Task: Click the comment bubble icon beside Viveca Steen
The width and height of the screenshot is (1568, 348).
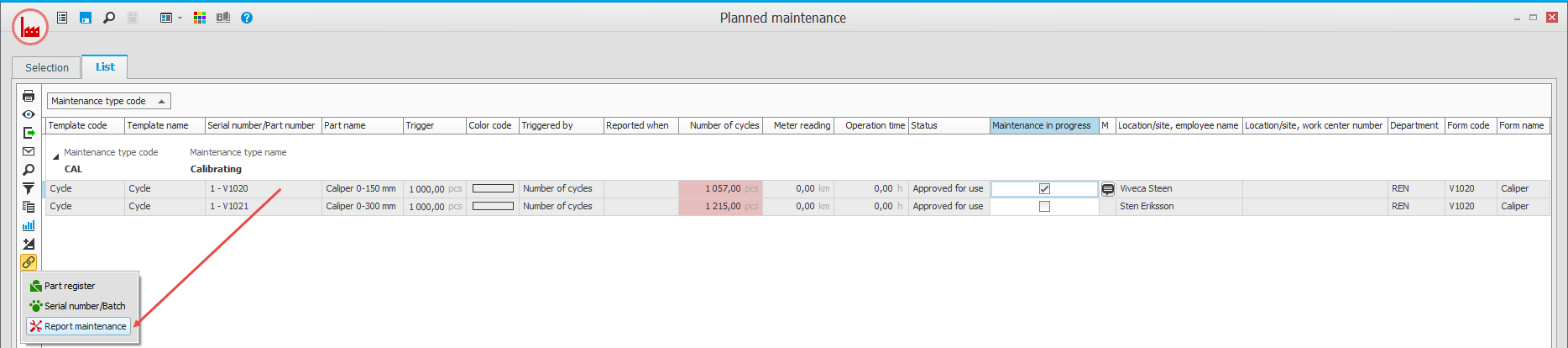Action: click(1108, 189)
